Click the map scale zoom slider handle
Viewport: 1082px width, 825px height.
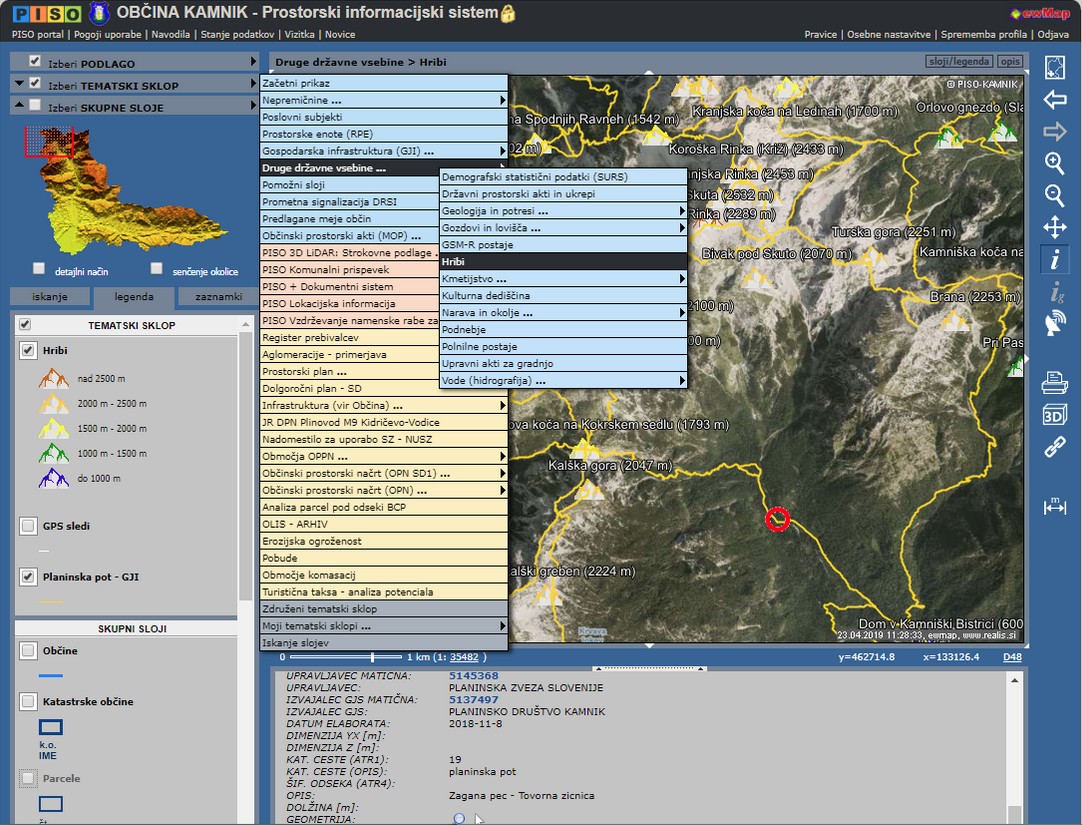click(x=373, y=657)
